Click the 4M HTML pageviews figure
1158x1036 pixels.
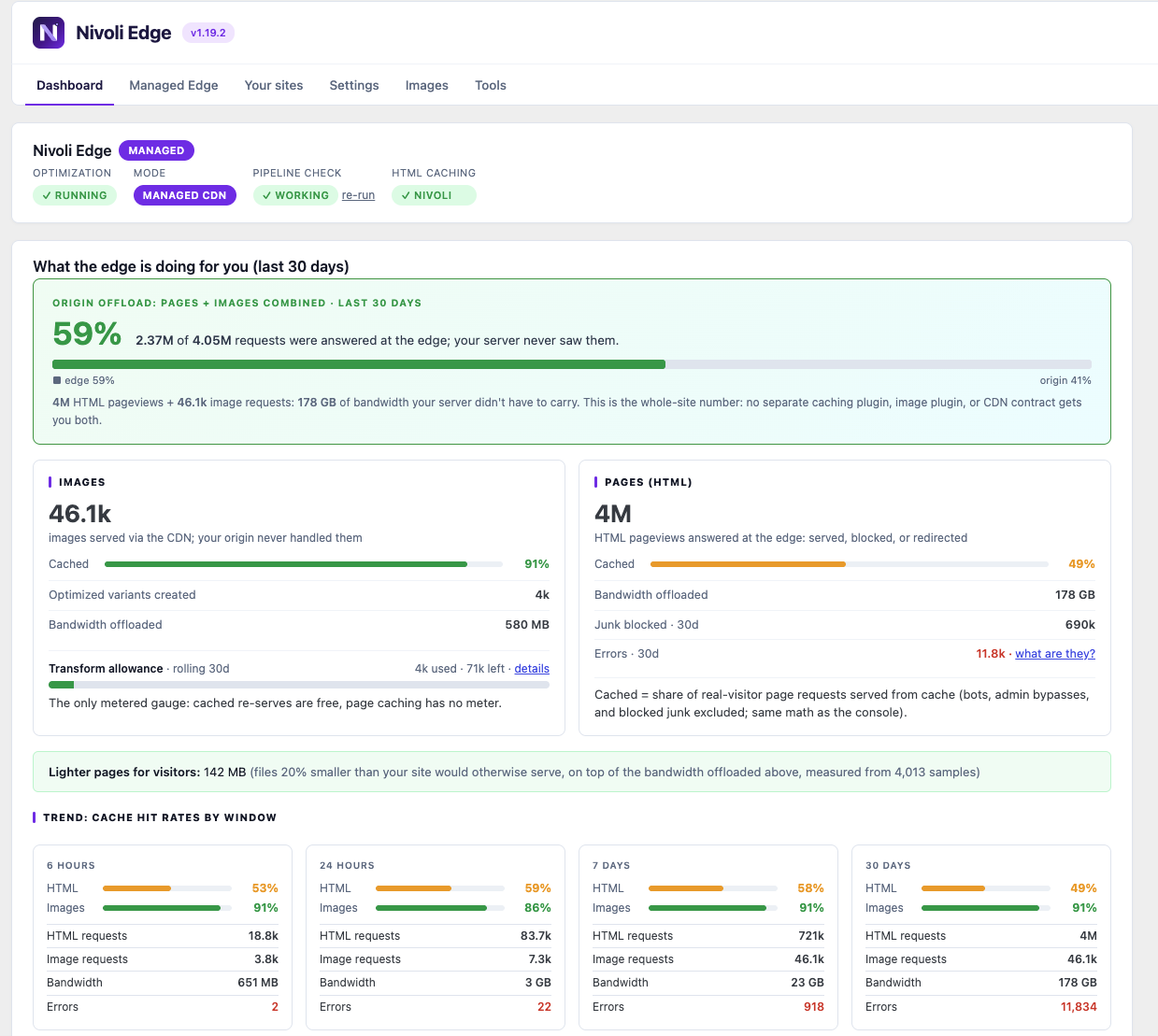[x=613, y=514]
